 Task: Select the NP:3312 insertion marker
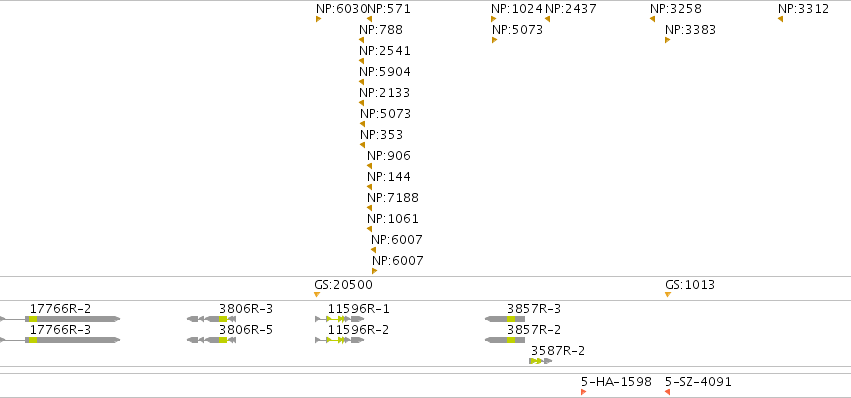pyautogui.click(x=780, y=19)
